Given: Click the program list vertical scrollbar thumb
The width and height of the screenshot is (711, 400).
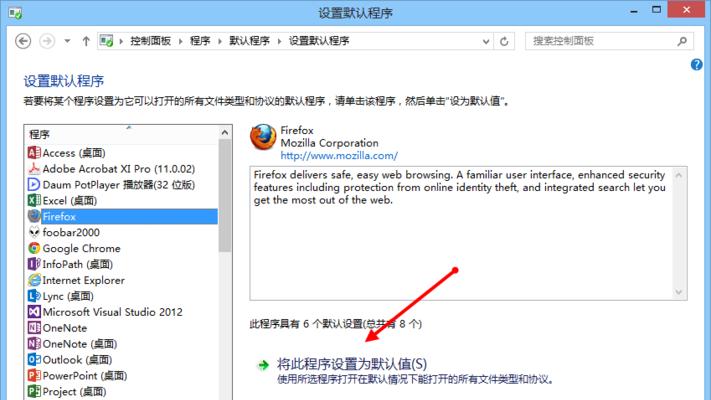Looking at the screenshot, I should 224,195.
